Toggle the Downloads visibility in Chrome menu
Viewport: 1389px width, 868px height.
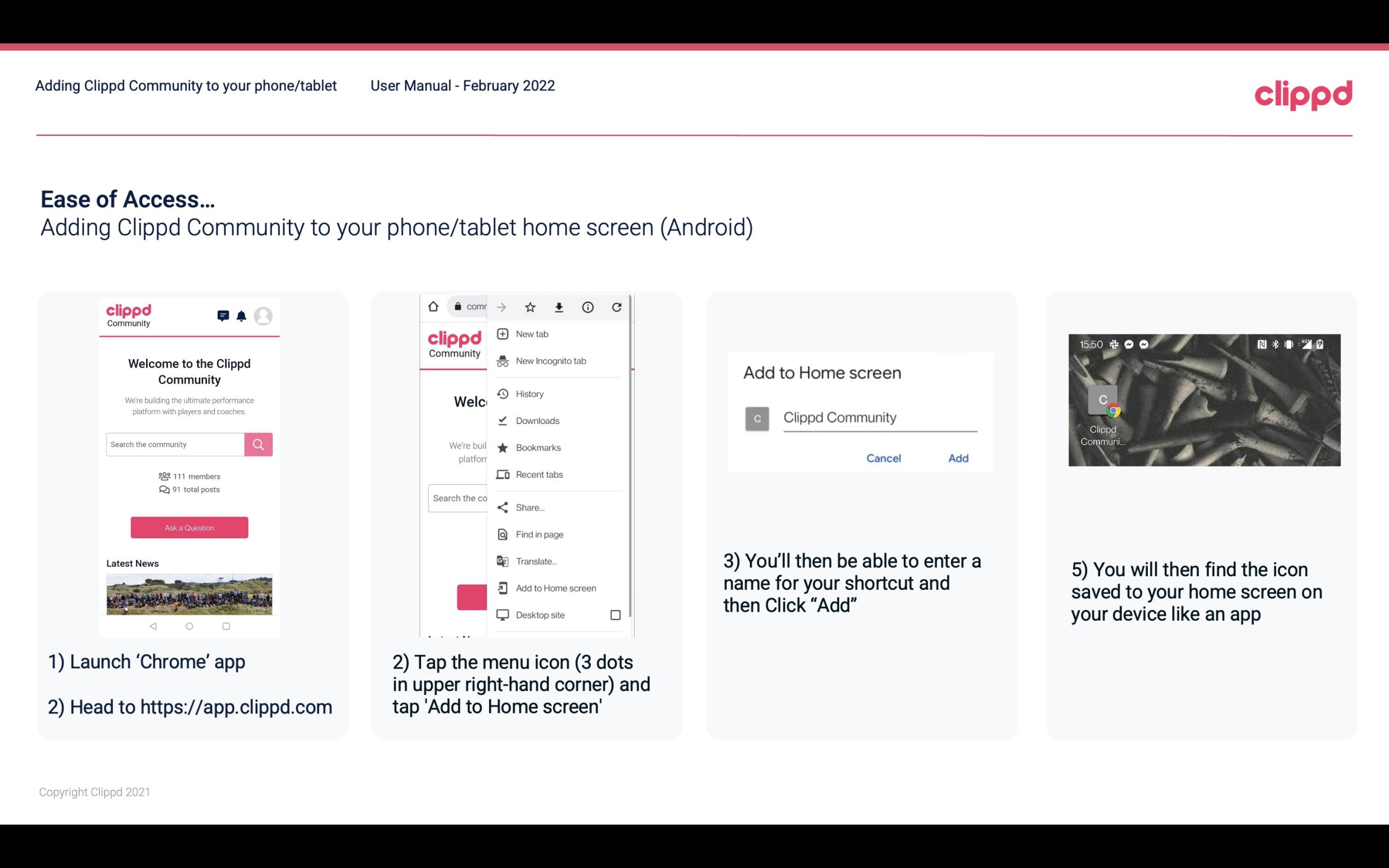coord(537,420)
